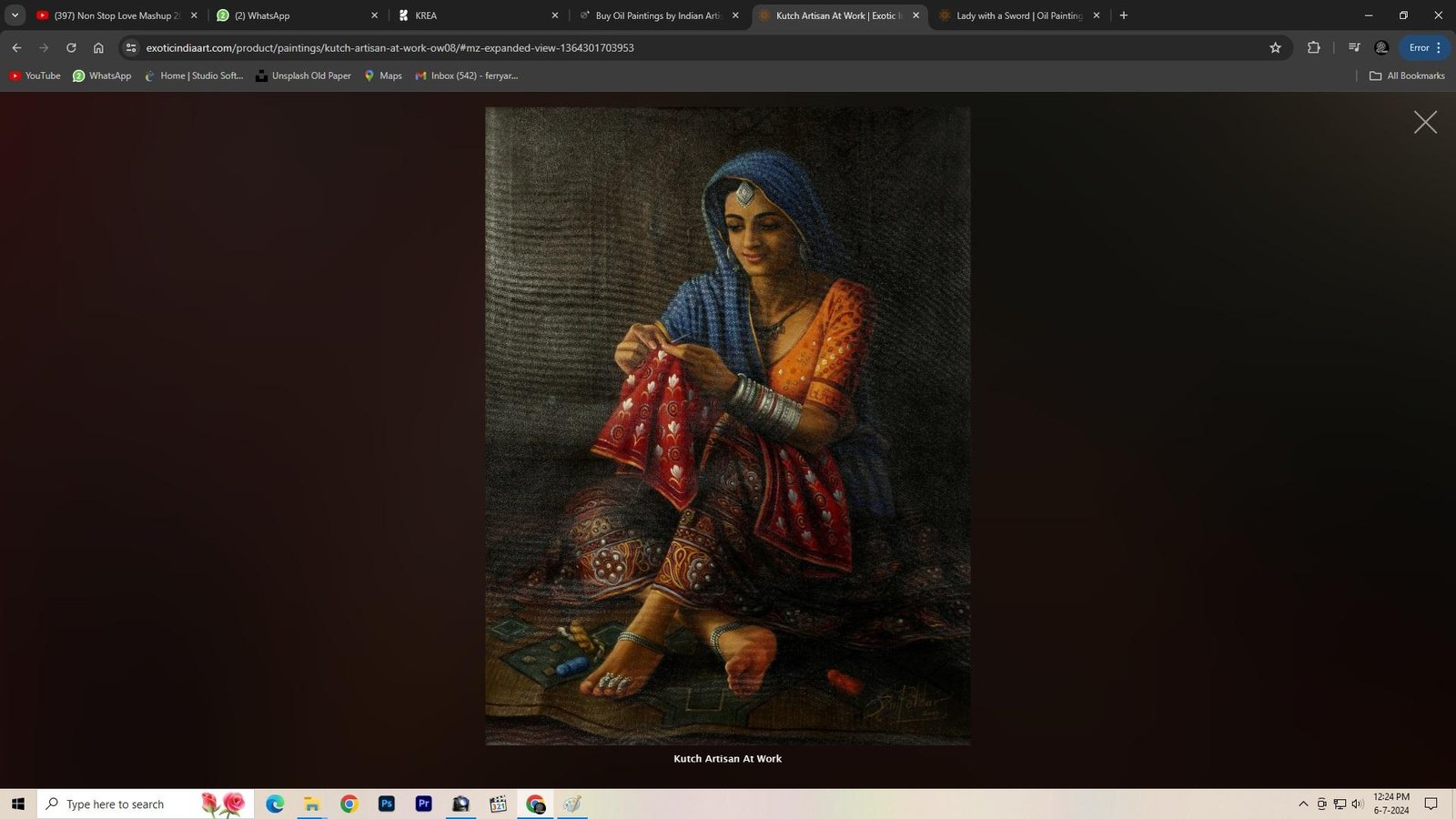View site information icon in address bar
Screen dimensions: 1456x819
pyautogui.click(x=131, y=47)
